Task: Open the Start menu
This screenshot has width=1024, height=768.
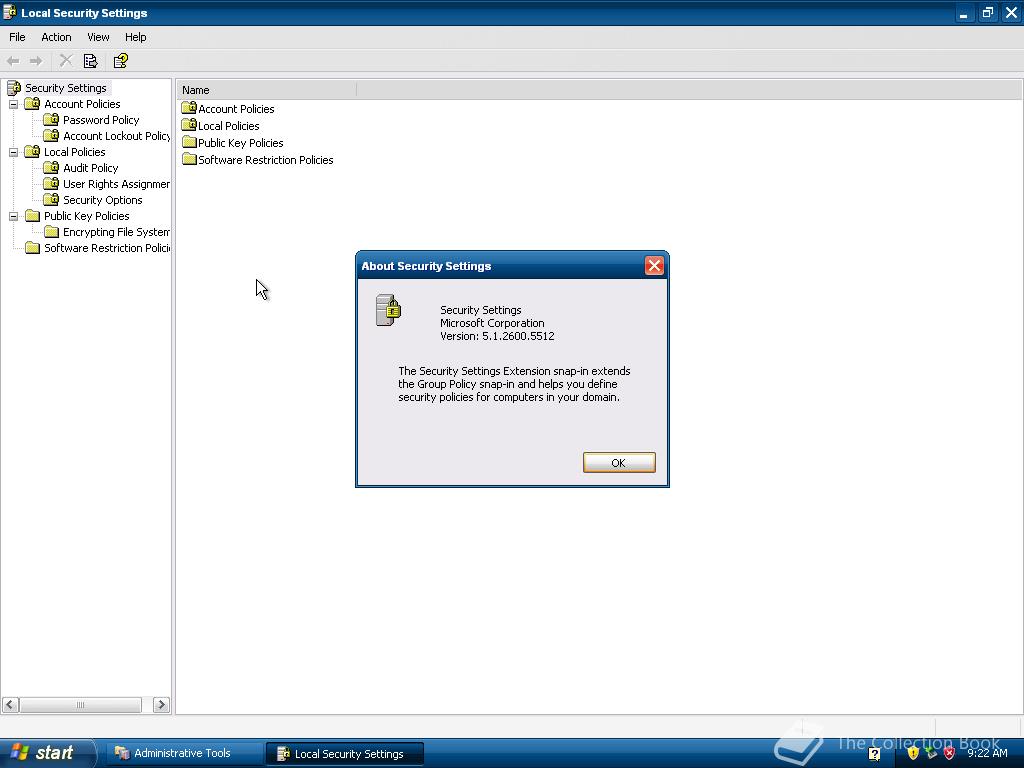Action: tap(46, 753)
